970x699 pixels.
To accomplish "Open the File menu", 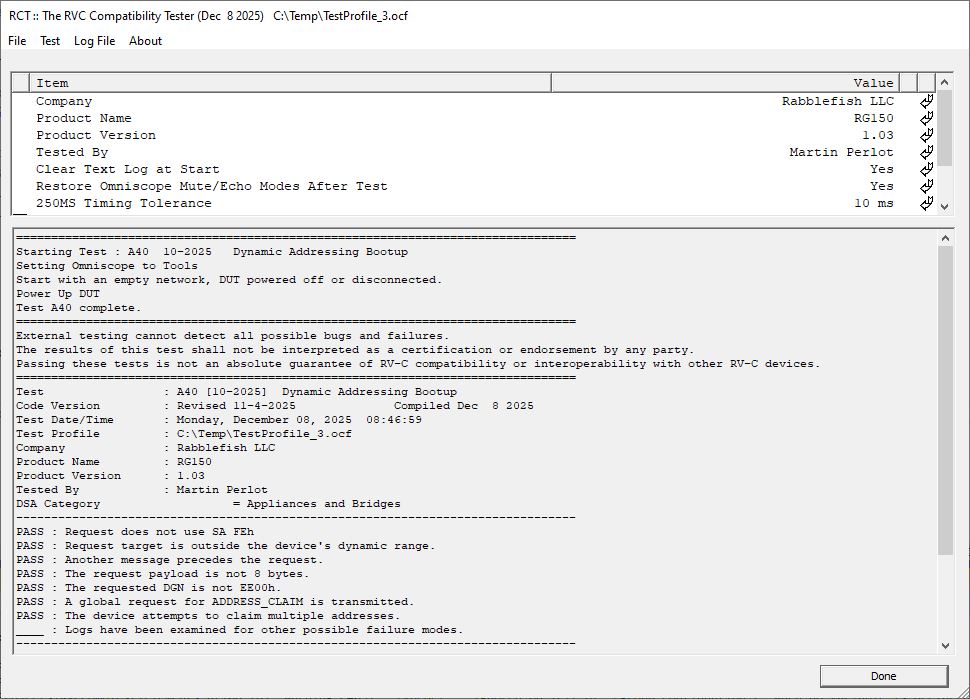I will [x=16, y=41].
